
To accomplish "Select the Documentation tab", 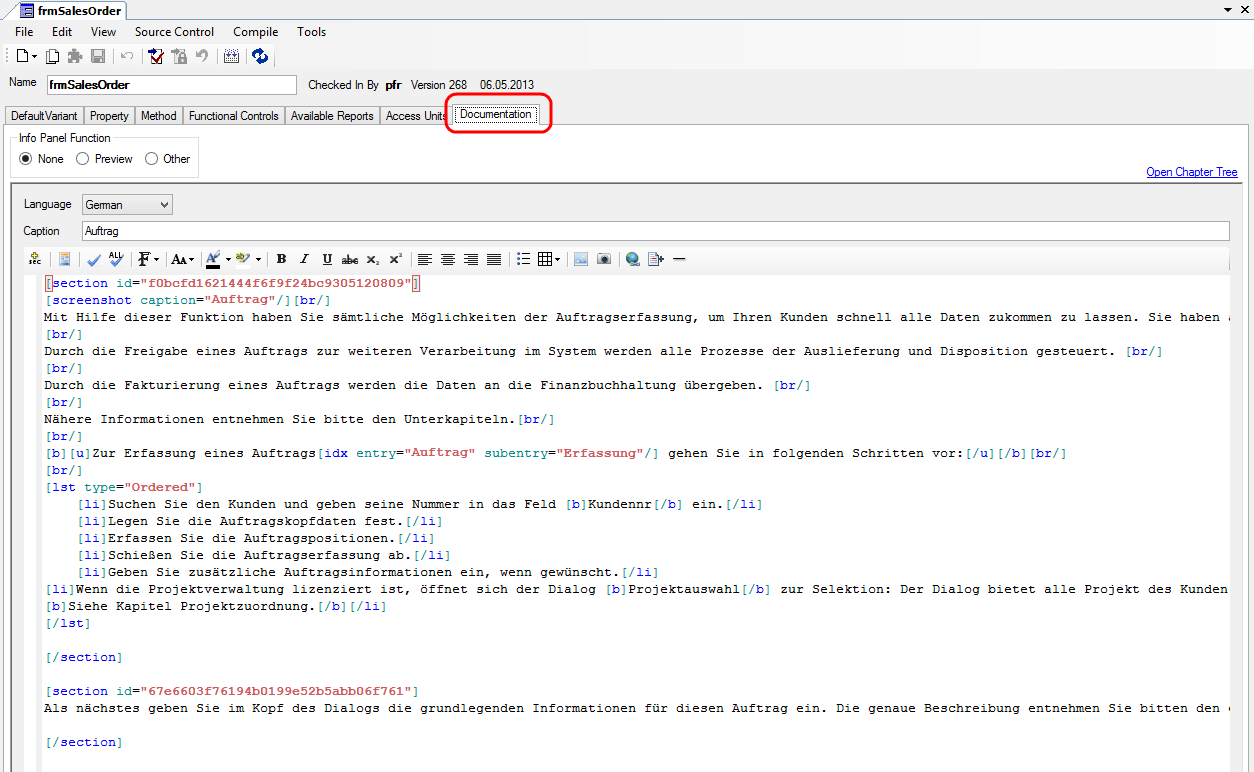I will (x=496, y=115).
